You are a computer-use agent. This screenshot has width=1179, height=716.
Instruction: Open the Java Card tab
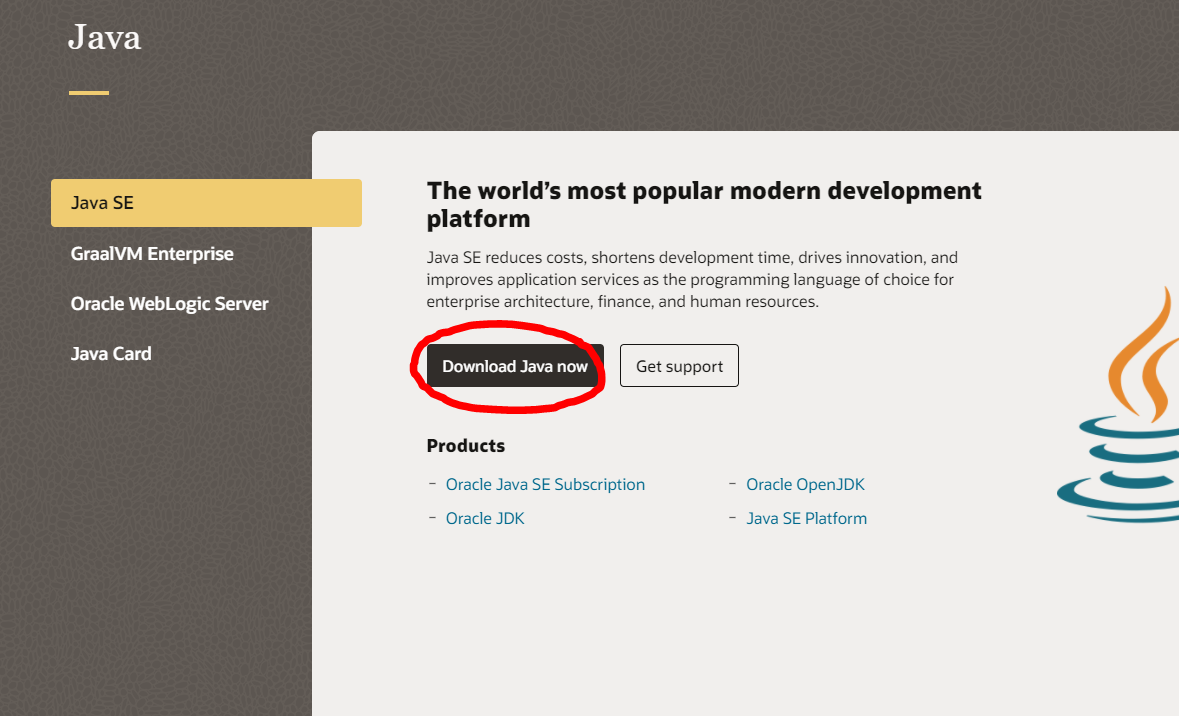[x=111, y=353]
